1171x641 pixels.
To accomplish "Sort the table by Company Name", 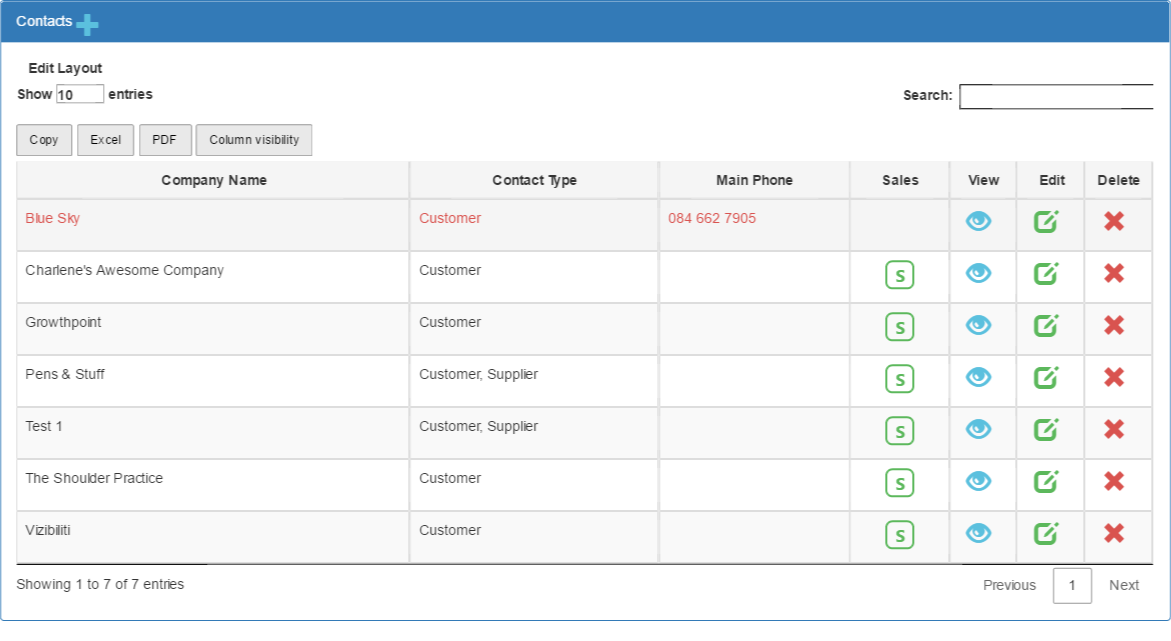I will [214, 180].
